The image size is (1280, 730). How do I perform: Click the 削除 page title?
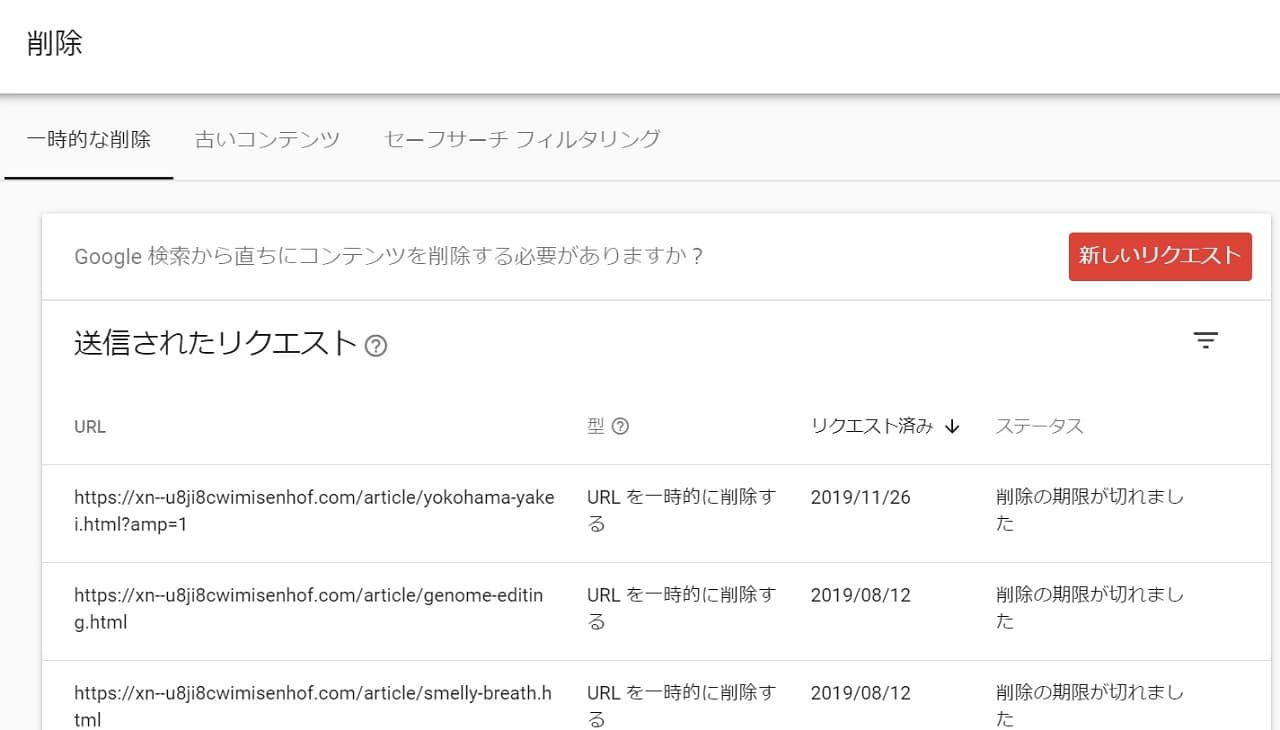tap(55, 44)
